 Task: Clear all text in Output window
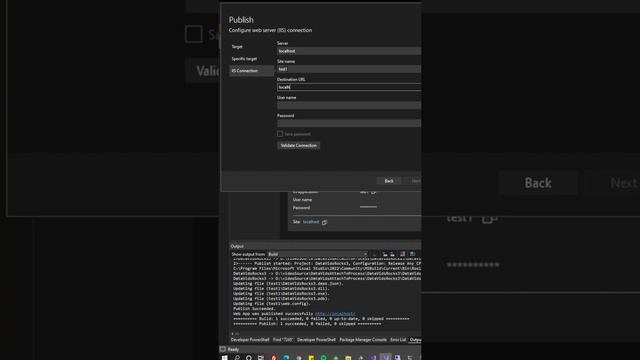pos(402,254)
